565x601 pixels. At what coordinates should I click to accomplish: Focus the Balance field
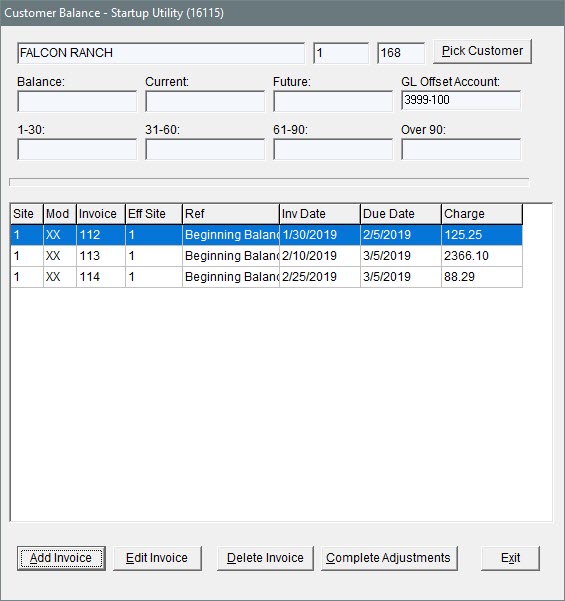(77, 102)
